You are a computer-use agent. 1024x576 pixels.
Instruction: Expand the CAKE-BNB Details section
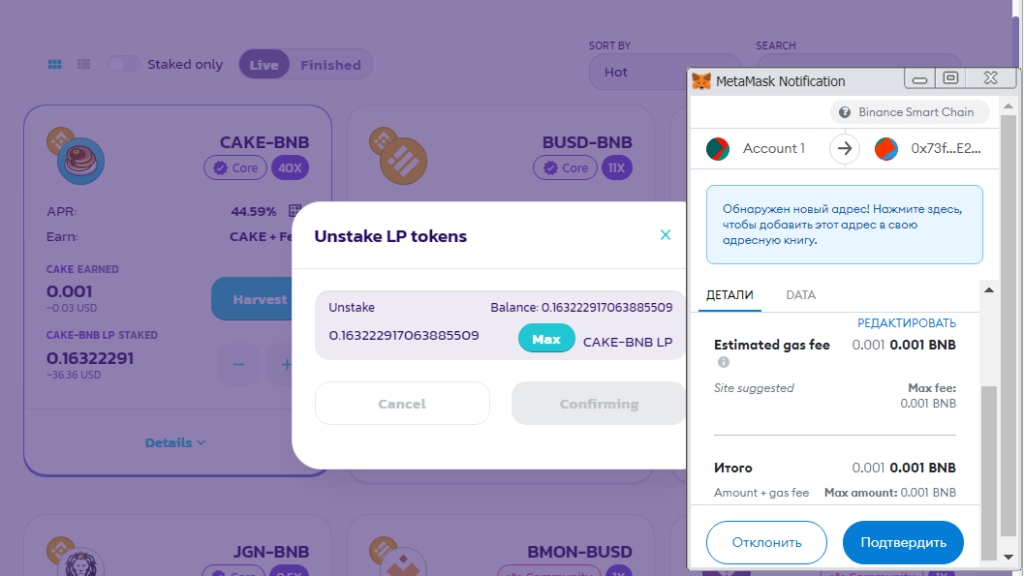[x=175, y=442]
